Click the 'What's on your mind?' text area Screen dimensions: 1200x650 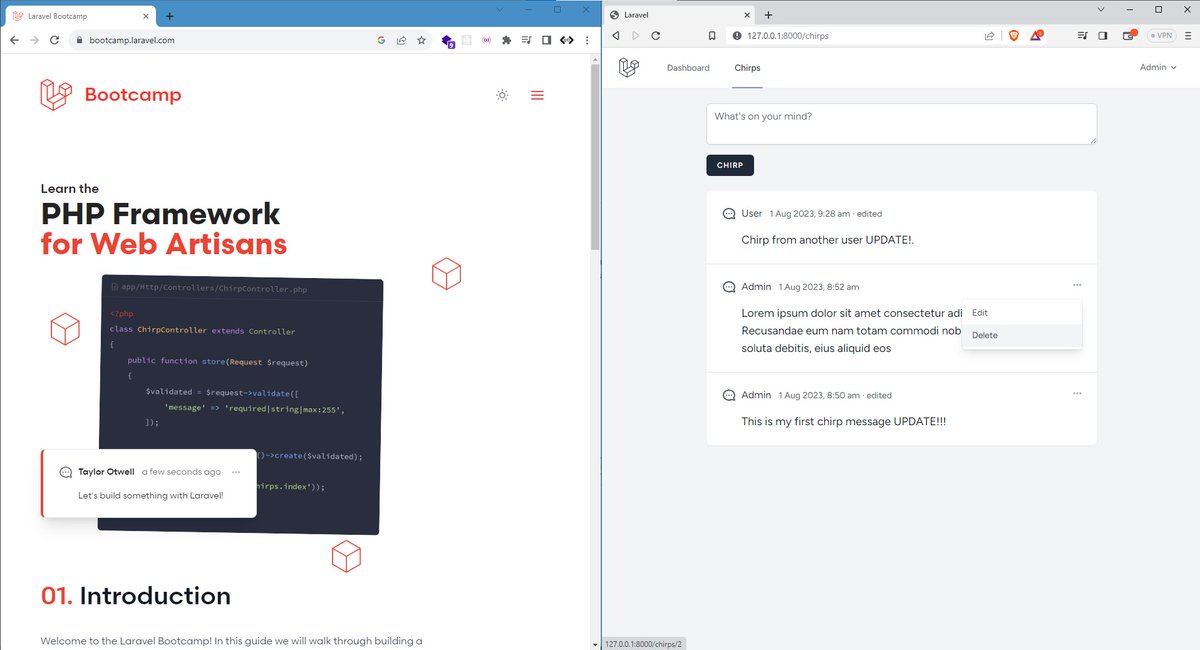pos(901,124)
